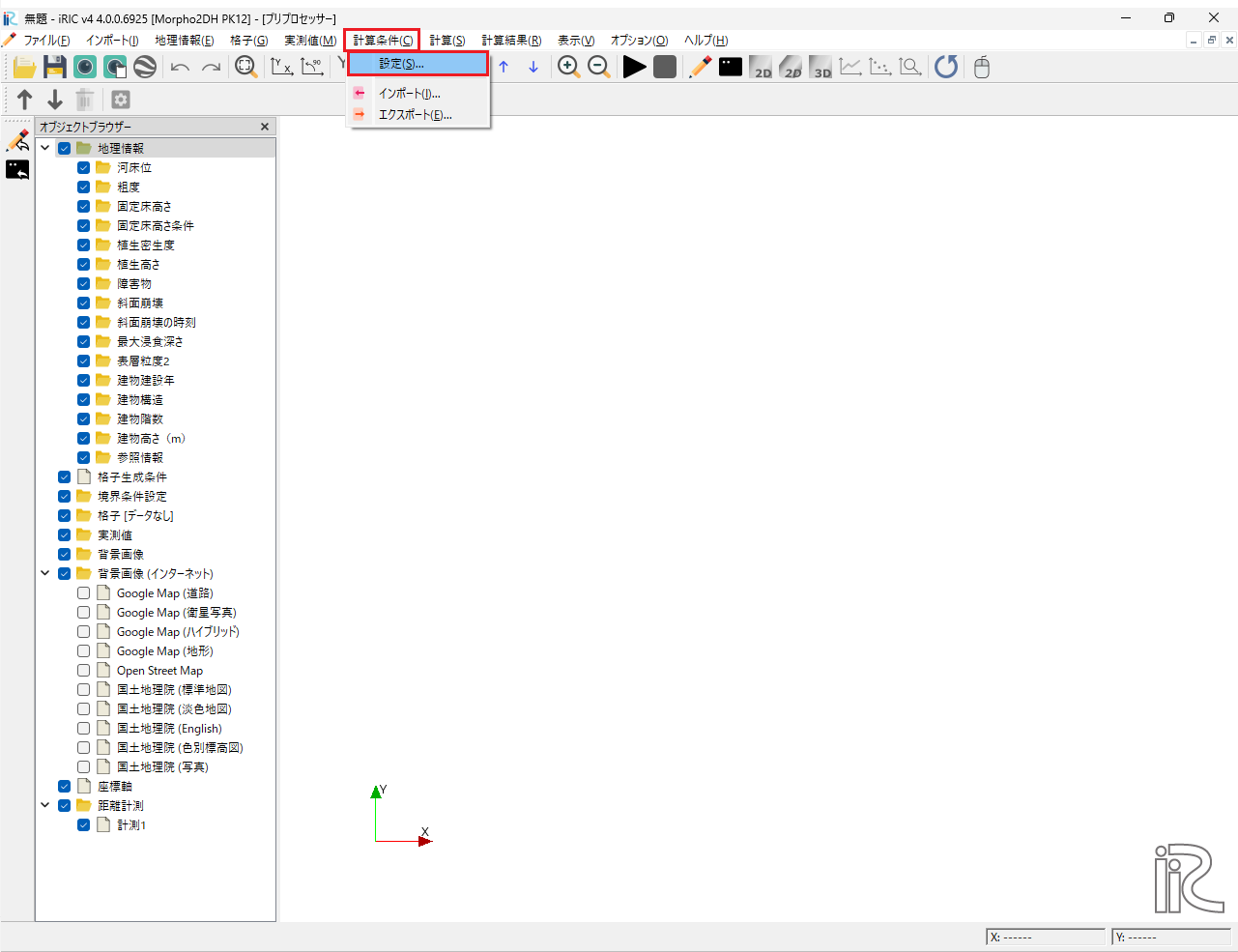Collapse the 背景画像 (インターネット) tree node

pyautogui.click(x=45, y=573)
